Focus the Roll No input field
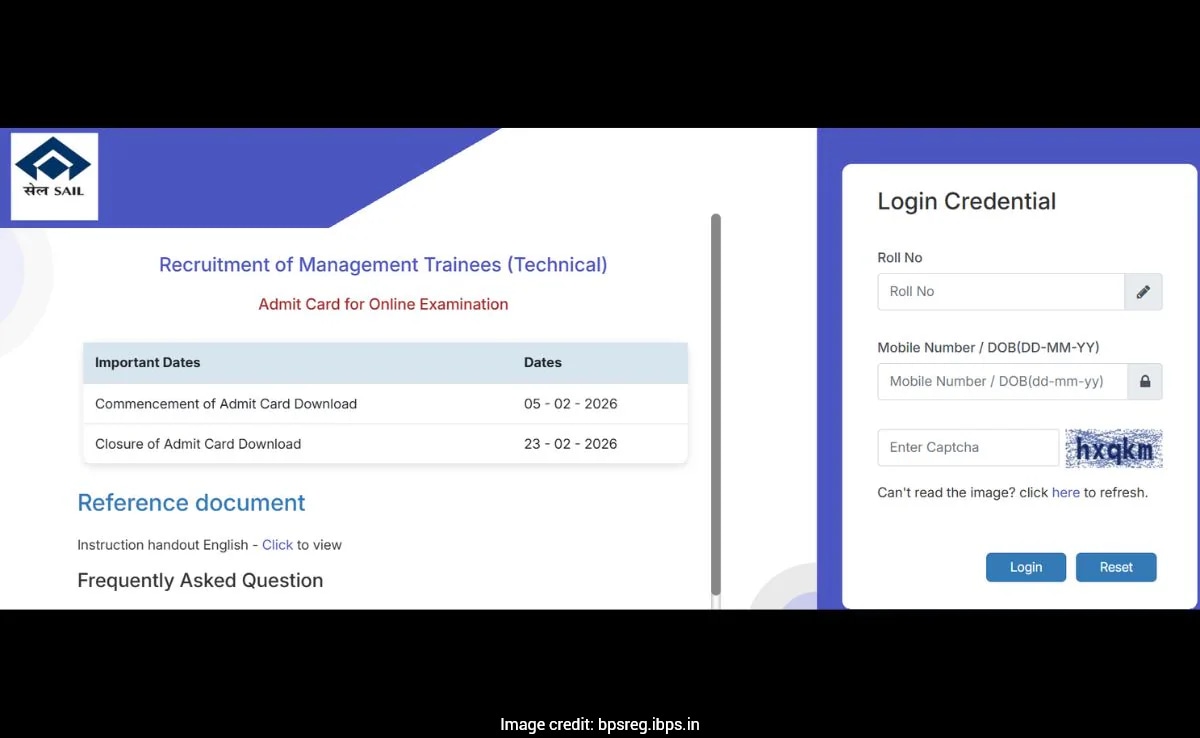This screenshot has width=1200, height=738. click(x=1000, y=292)
